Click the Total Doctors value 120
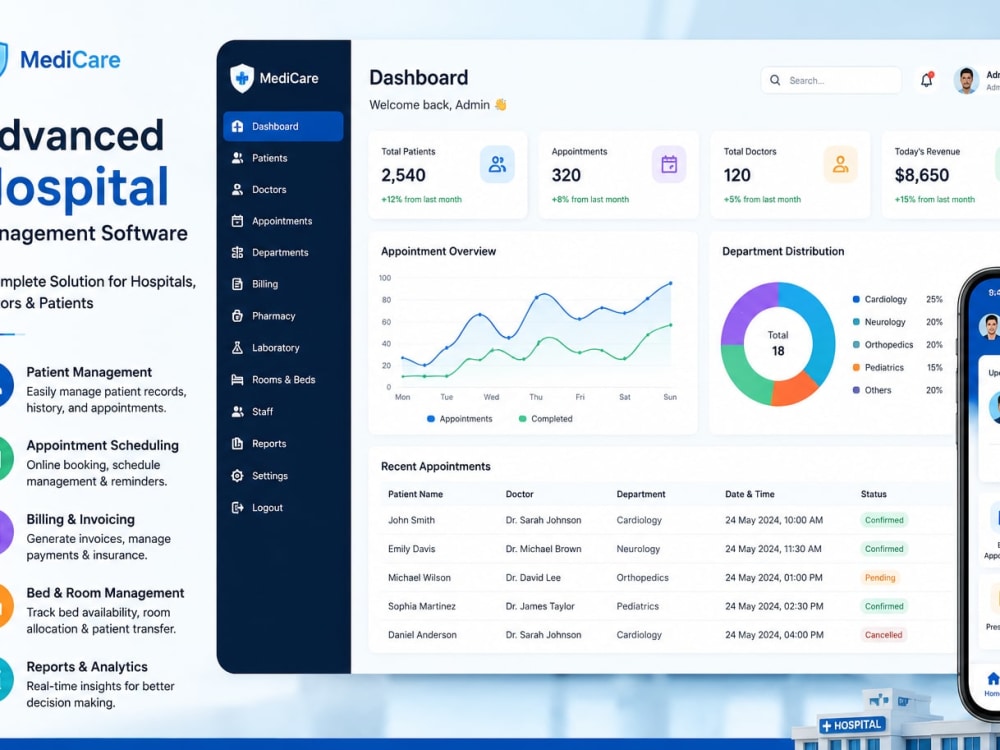1000x750 pixels. click(x=737, y=175)
